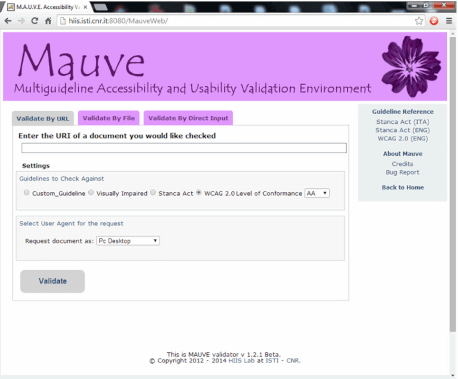
Task: Click the browser forward arrow
Action: (21, 21)
